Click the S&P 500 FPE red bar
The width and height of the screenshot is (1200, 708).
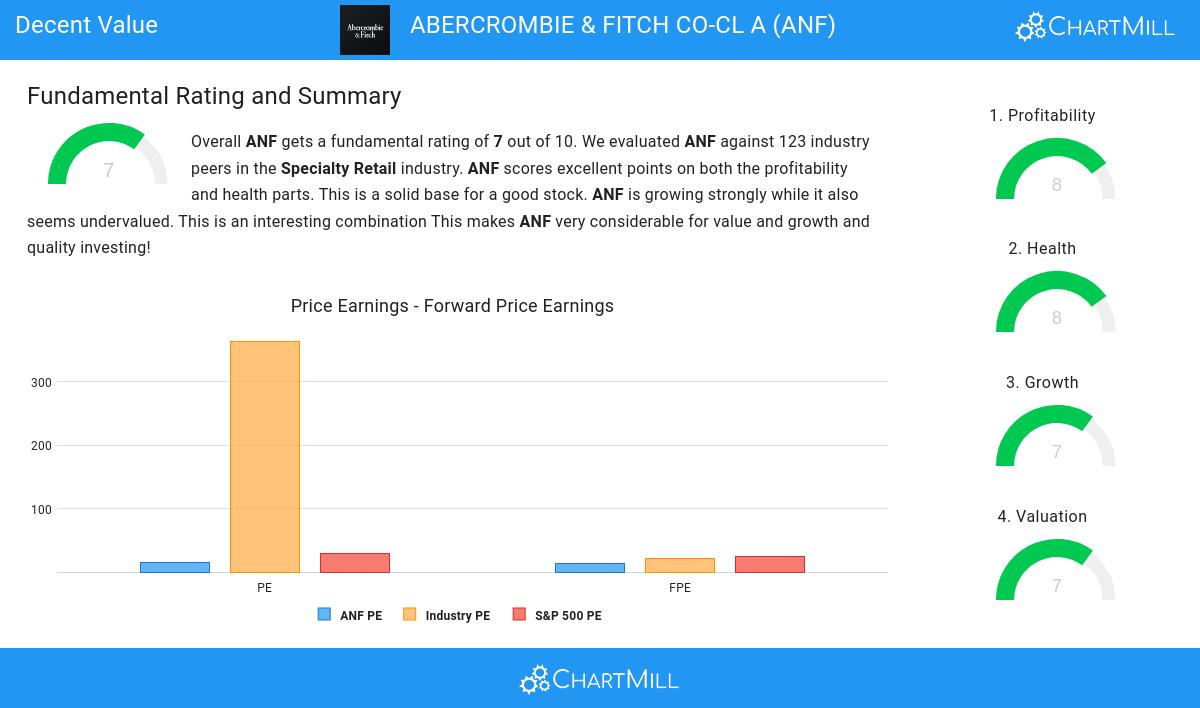click(x=770, y=565)
